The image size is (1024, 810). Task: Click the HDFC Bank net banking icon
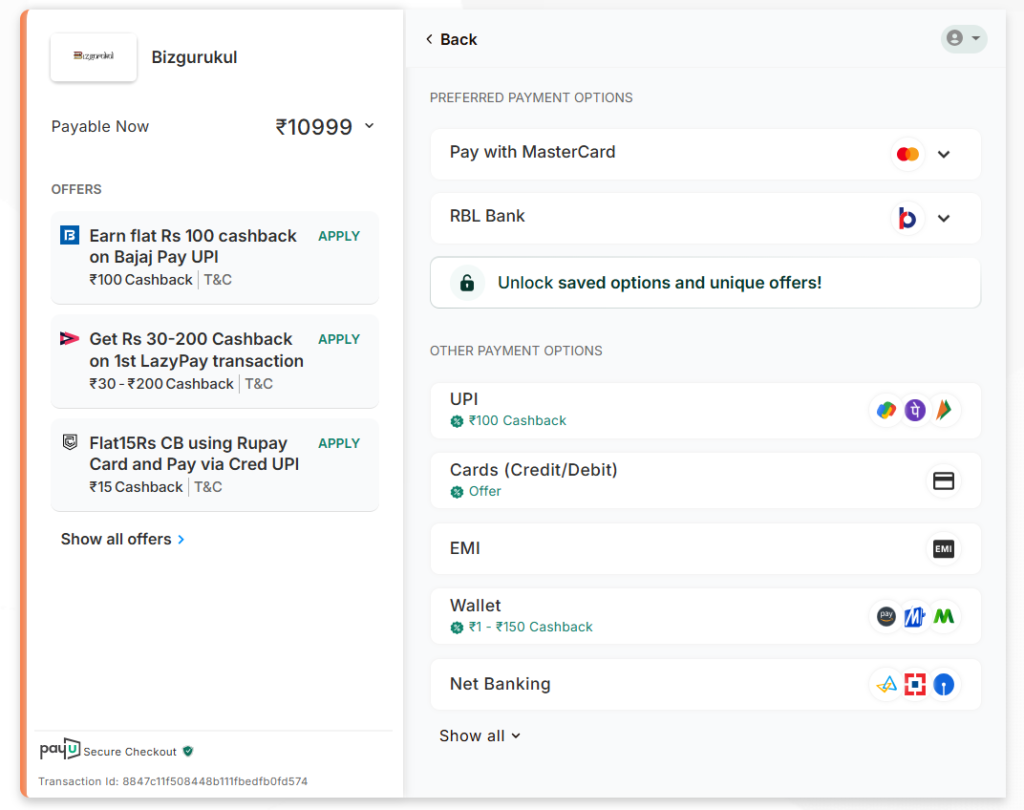915,685
